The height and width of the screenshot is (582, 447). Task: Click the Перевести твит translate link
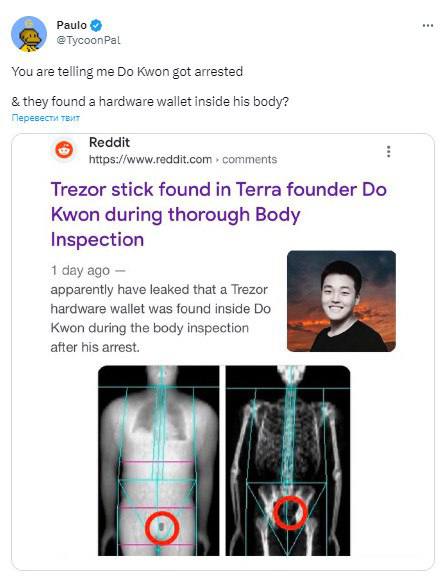click(46, 118)
